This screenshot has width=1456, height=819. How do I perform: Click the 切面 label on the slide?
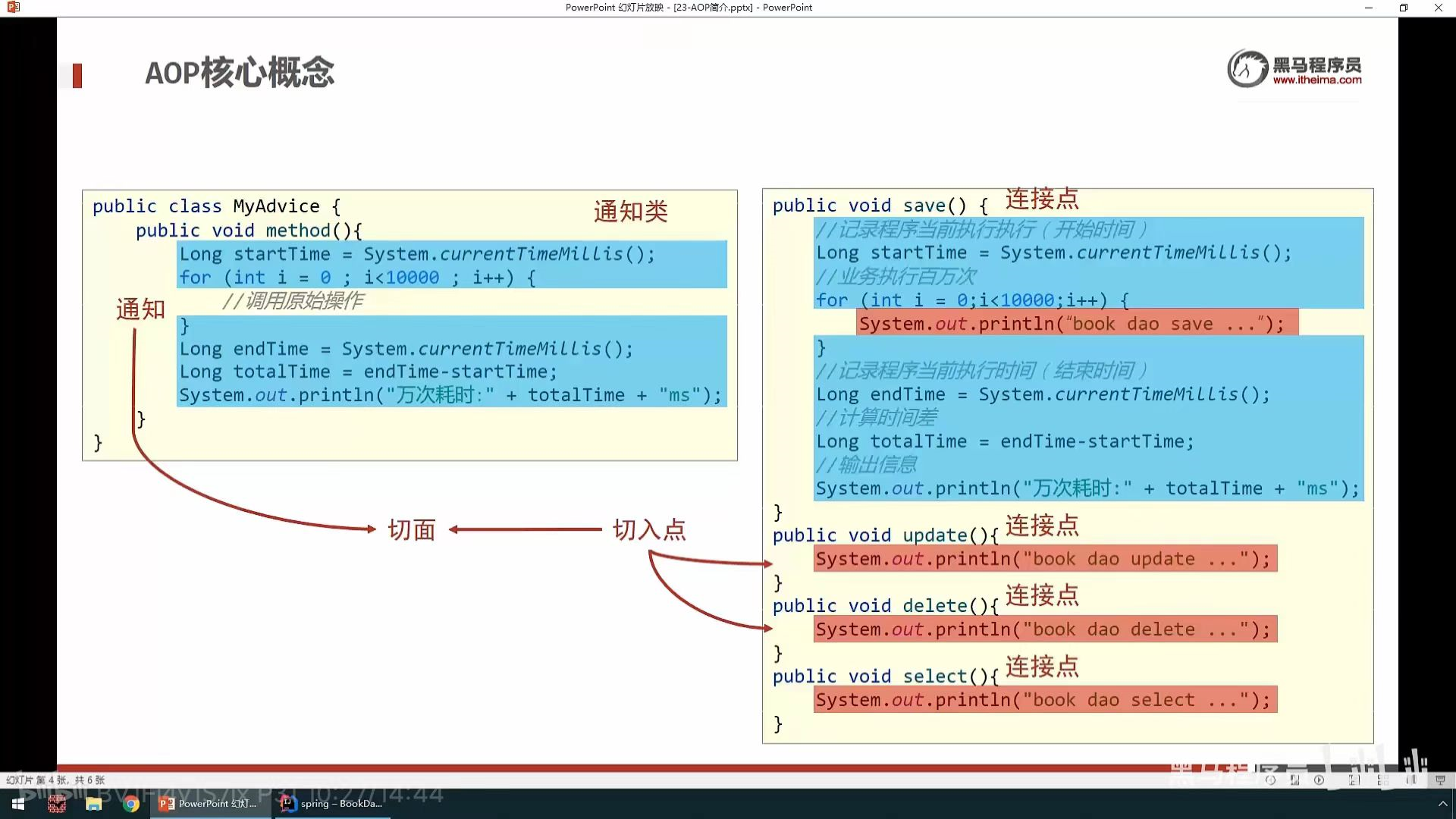(412, 529)
